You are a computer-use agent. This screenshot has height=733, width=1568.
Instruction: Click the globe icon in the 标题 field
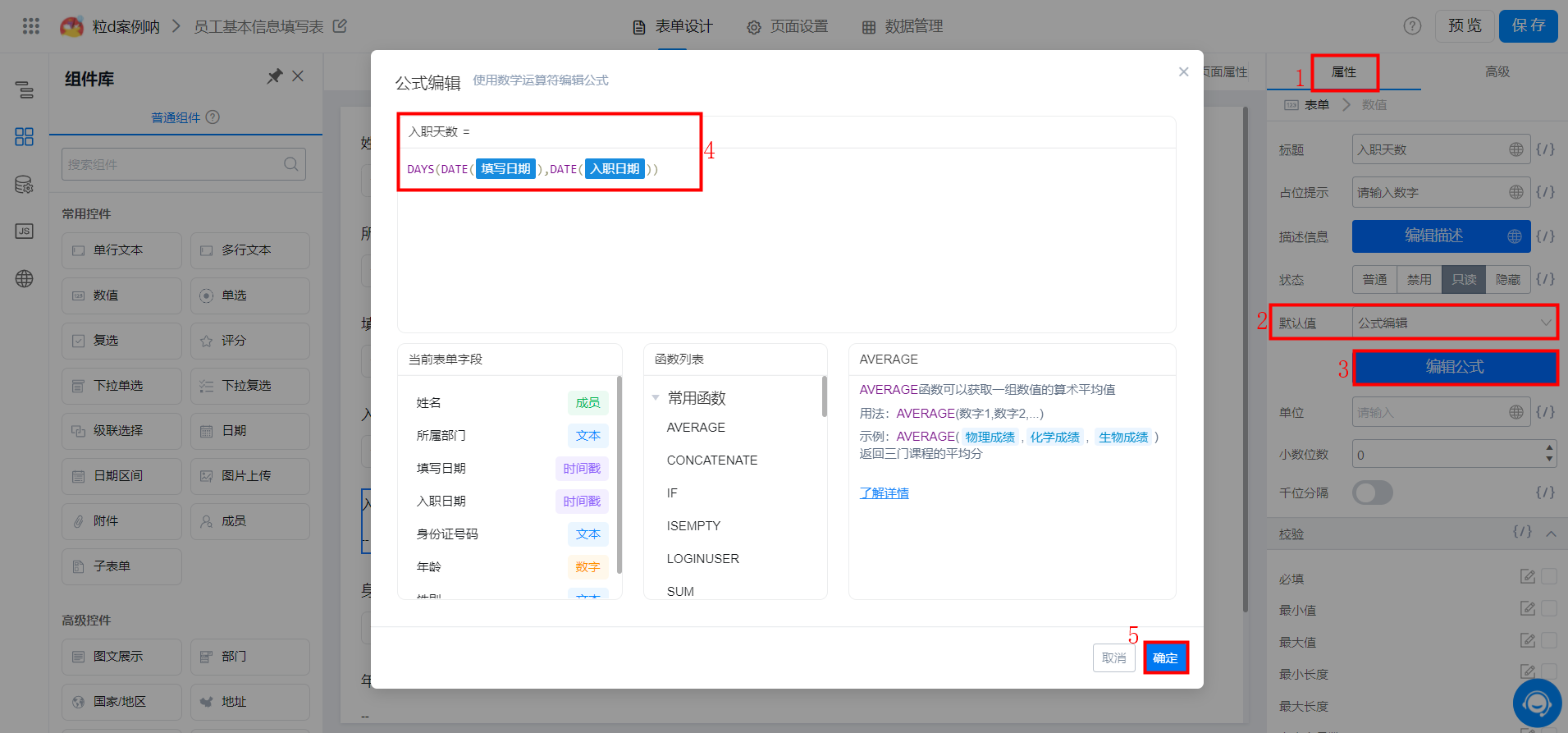tap(1515, 149)
